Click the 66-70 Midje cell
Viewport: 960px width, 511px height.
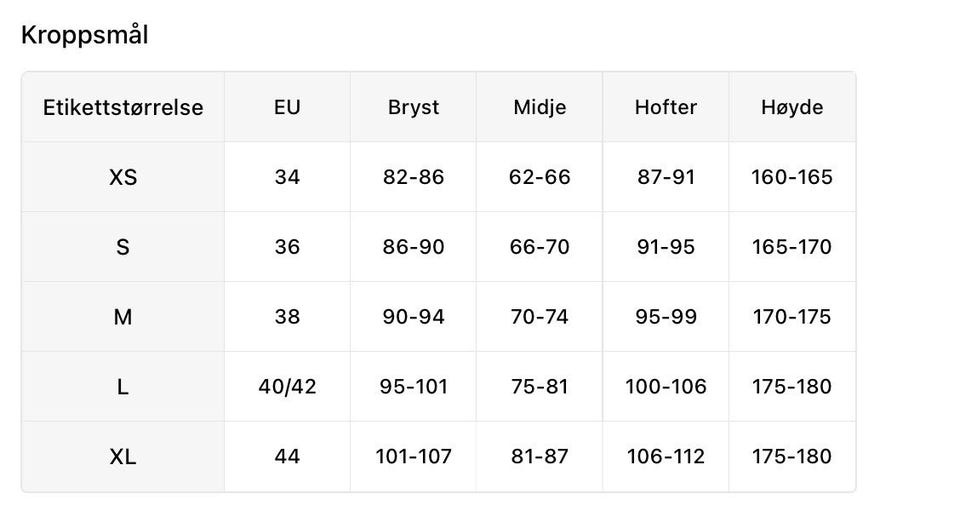(539, 247)
